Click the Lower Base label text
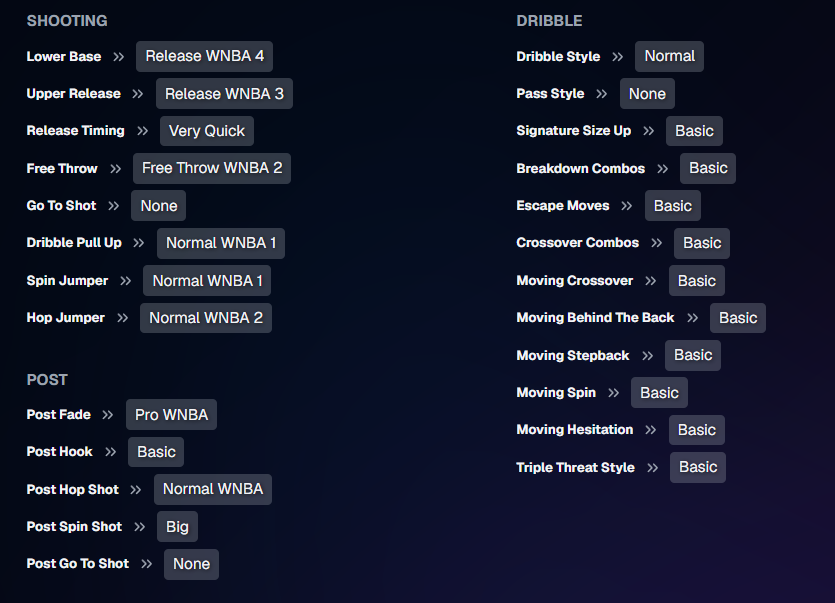The image size is (835, 603). pyautogui.click(x=64, y=56)
